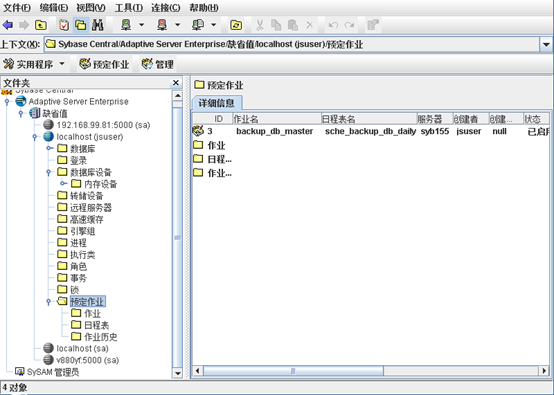Viewport: 554px width, 395px height.
Task: Click the 预定作业 toolbar button
Action: [x=104, y=64]
